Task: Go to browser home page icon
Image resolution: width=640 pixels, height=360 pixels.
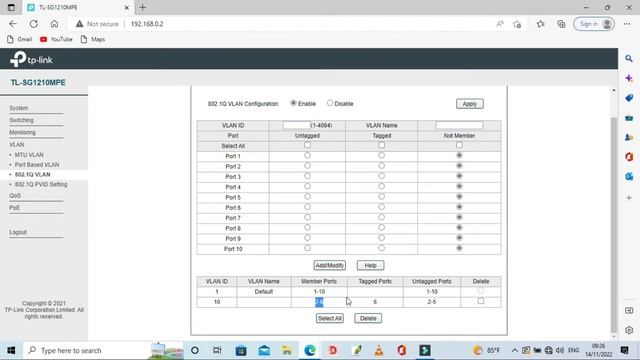Action: [54, 24]
